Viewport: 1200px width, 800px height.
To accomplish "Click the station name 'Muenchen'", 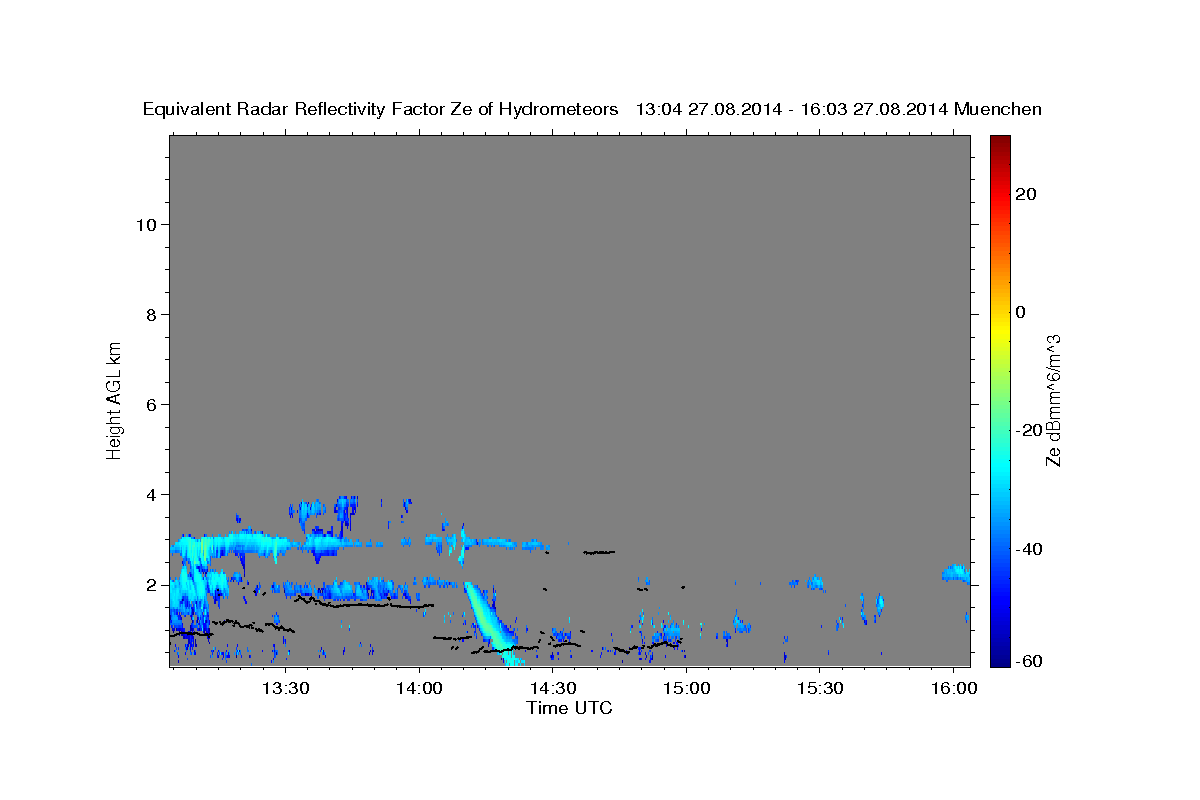I will (x=998, y=109).
